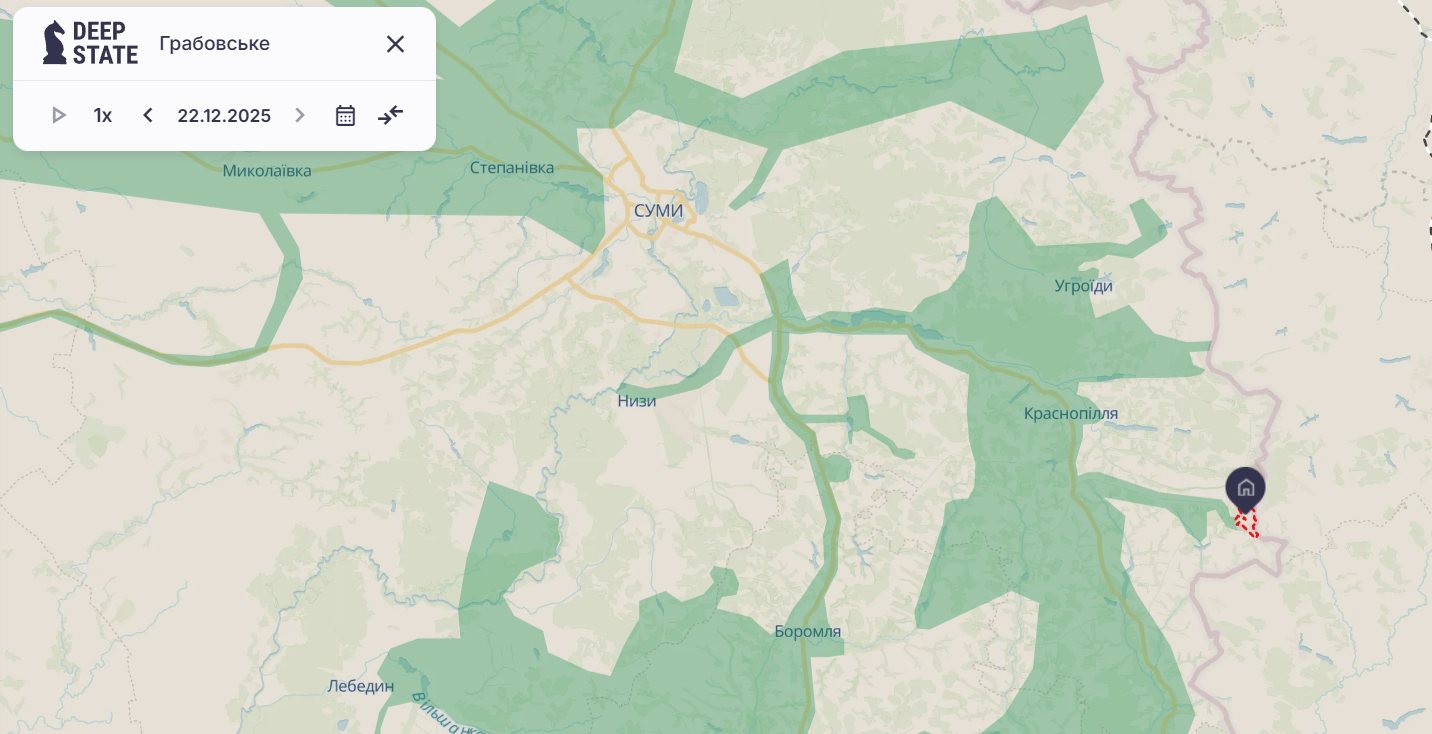Close the Грабовське panel

tap(395, 44)
